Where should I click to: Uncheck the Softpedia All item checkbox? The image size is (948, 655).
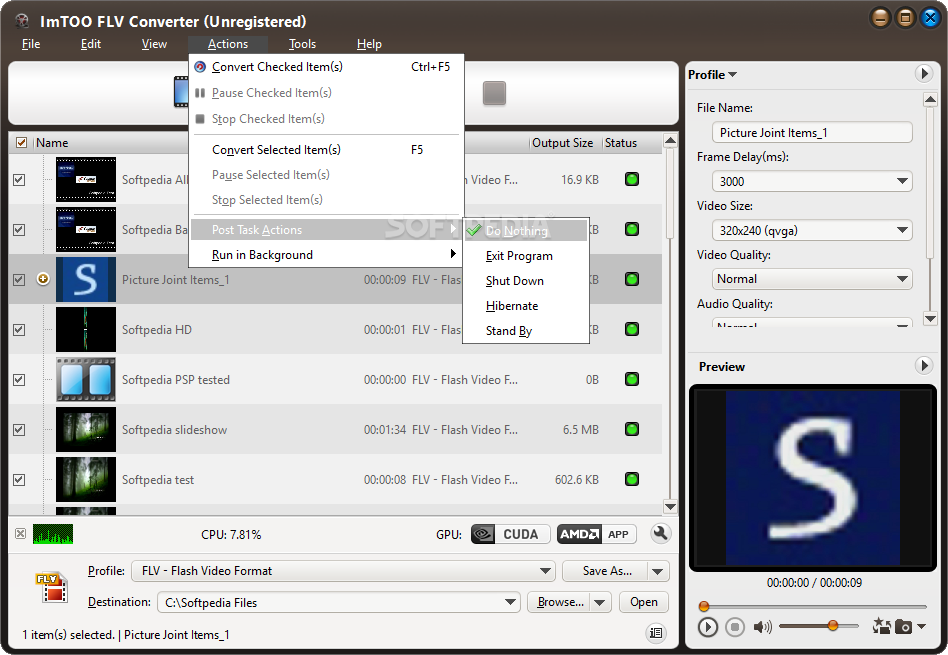[19, 180]
